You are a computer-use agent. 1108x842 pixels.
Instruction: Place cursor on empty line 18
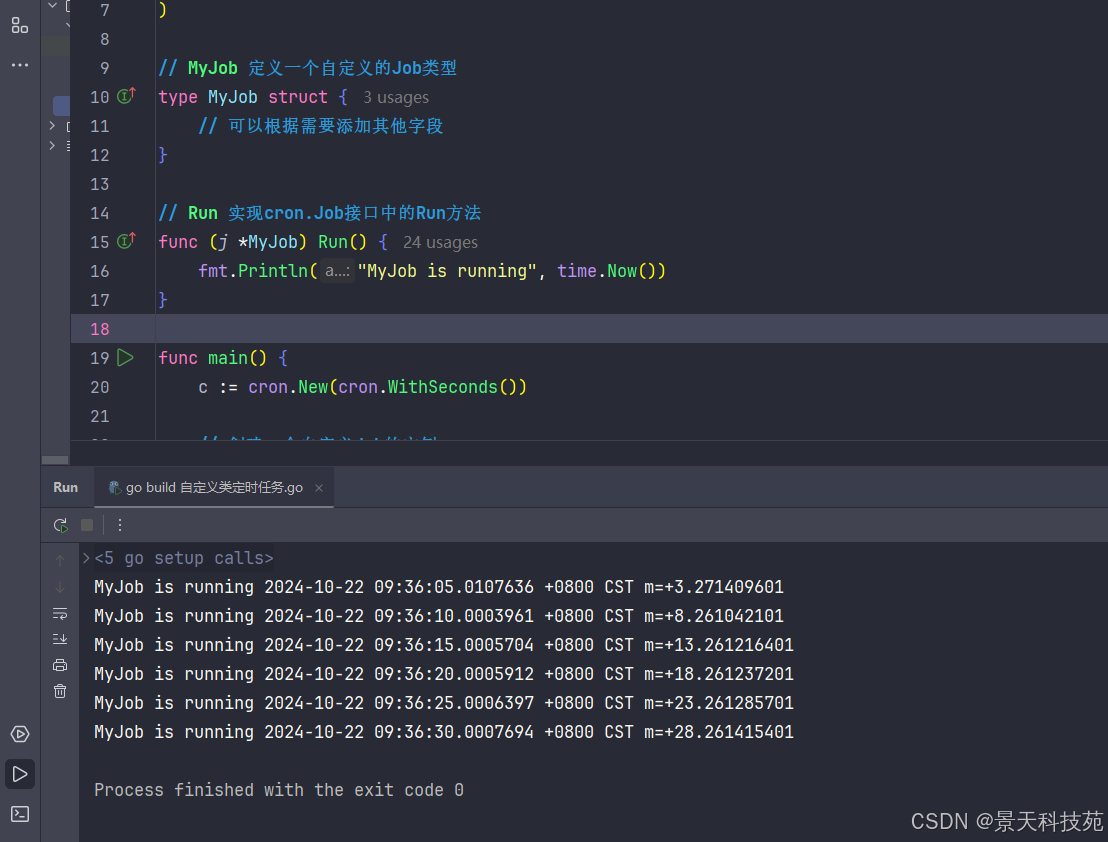pos(629,329)
